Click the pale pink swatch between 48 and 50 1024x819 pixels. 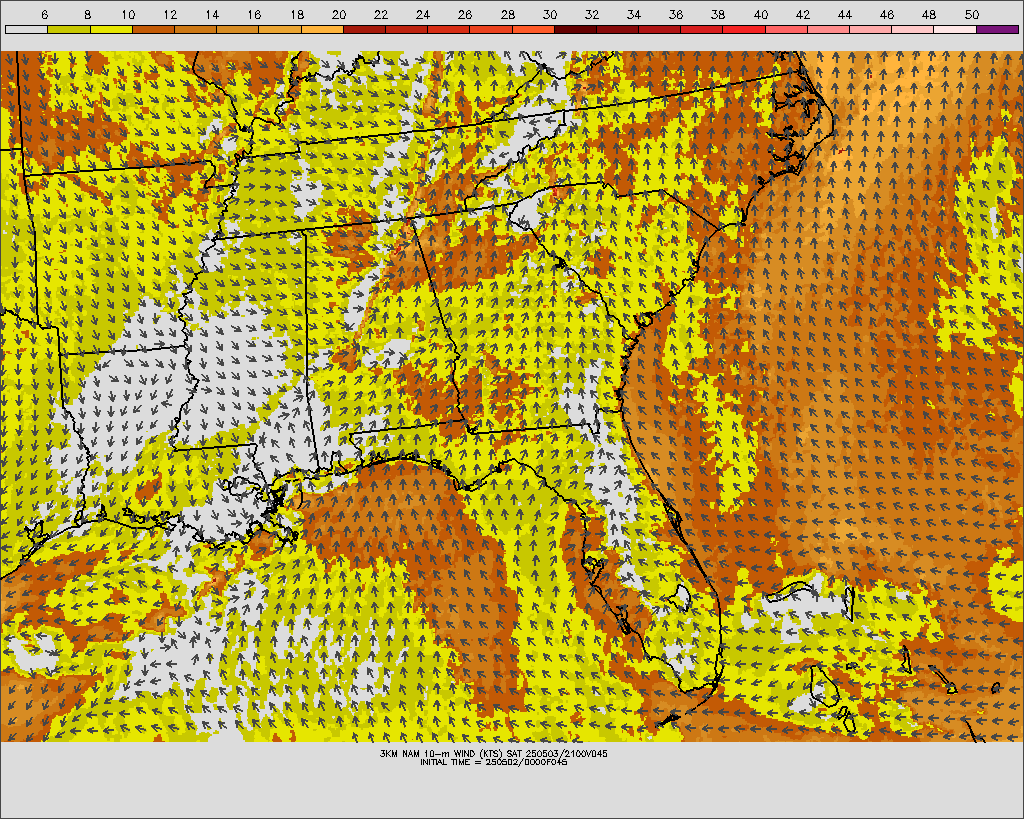pos(955,29)
